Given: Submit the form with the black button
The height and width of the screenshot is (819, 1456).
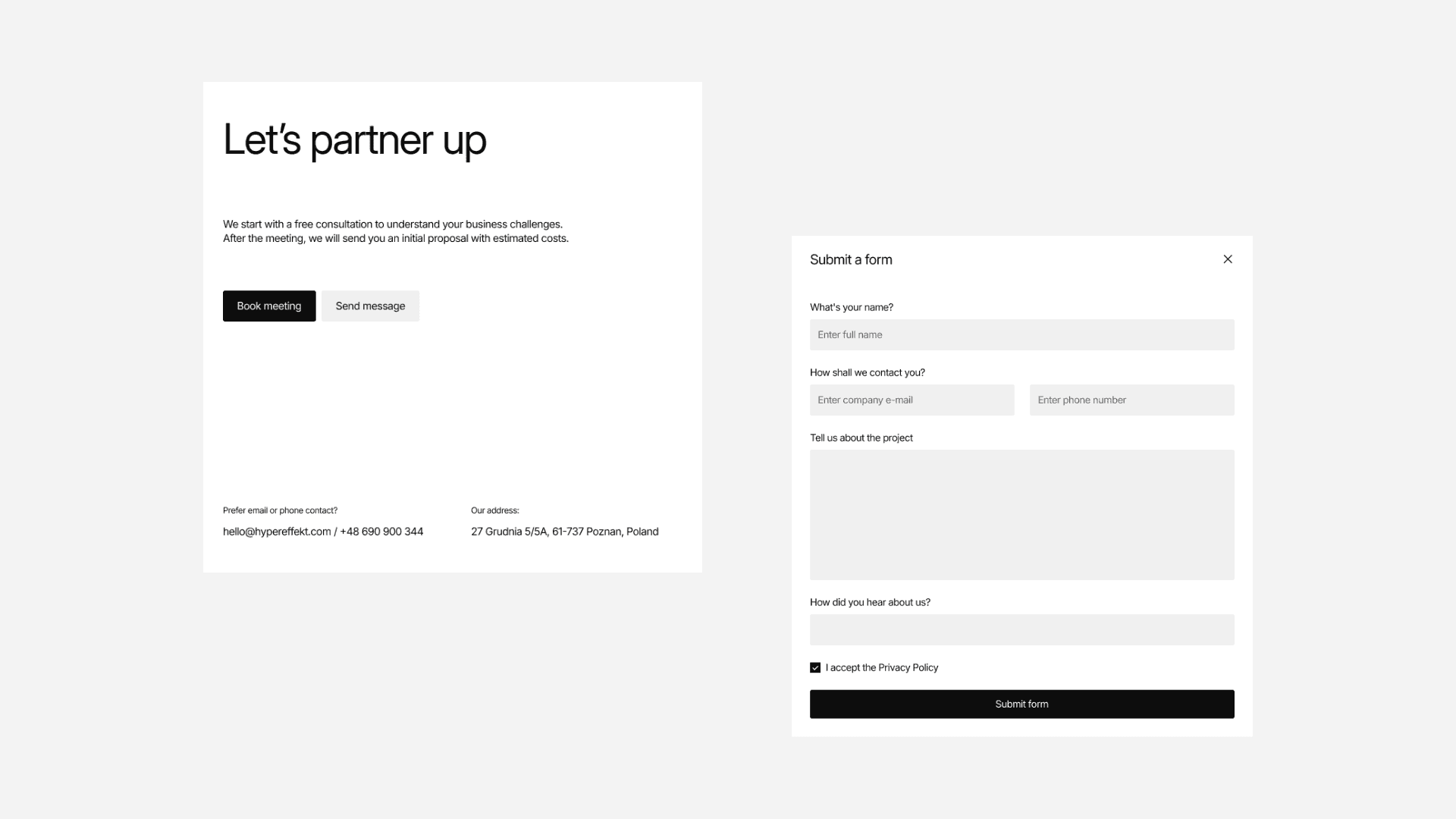Looking at the screenshot, I should [1021, 704].
